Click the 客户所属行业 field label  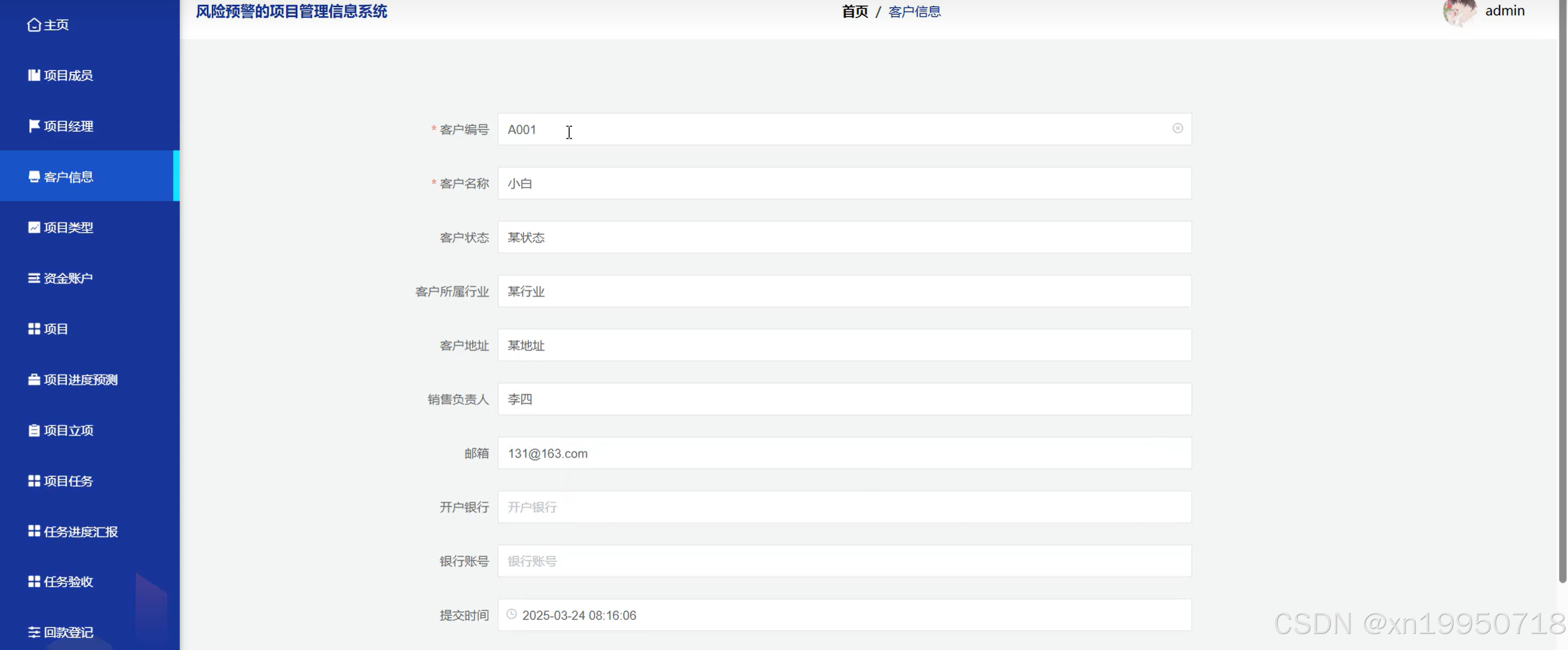pyautogui.click(x=452, y=291)
